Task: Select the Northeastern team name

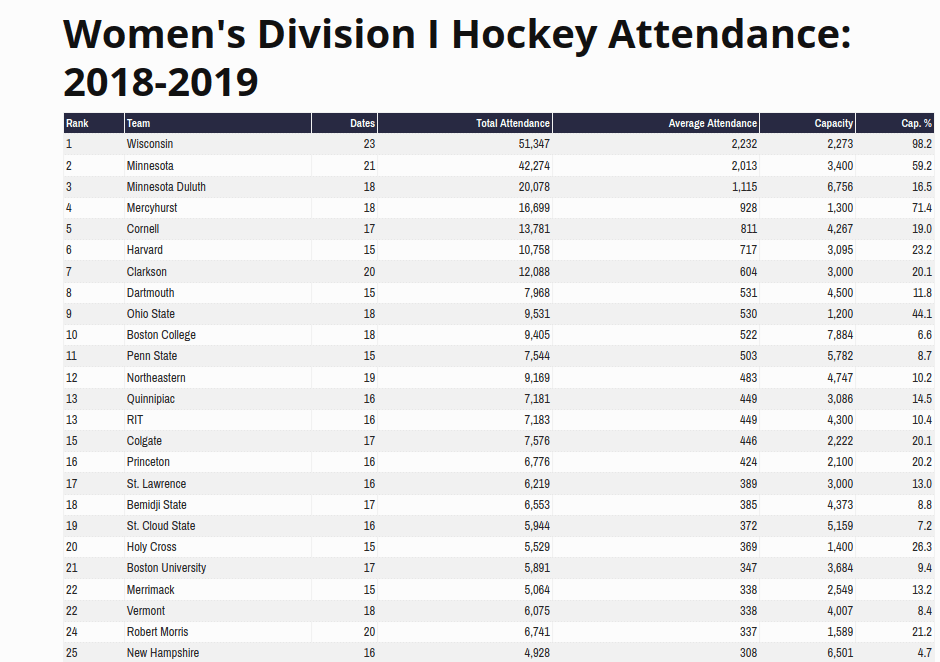Action: (156, 378)
